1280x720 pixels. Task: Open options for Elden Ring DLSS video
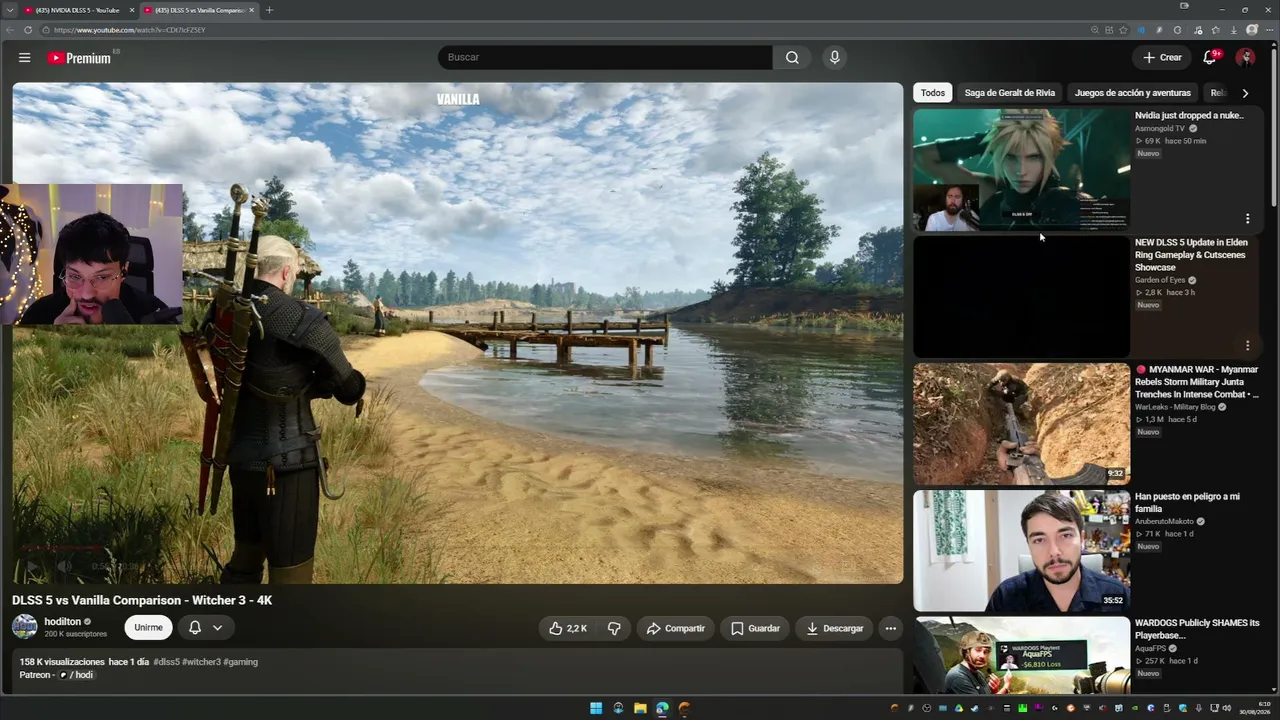[1247, 345]
